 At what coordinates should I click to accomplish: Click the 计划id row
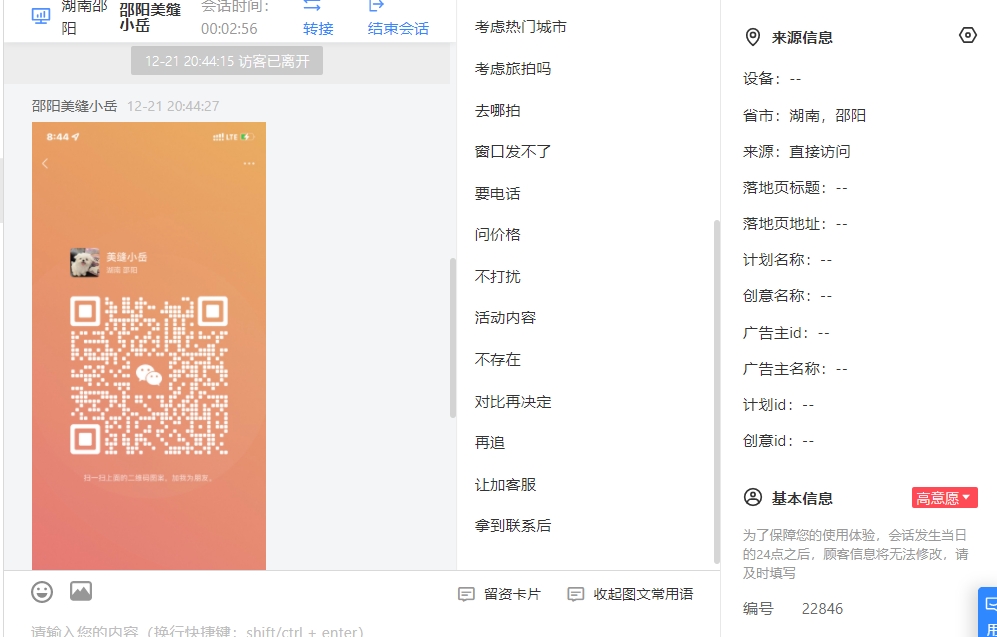click(x=778, y=405)
